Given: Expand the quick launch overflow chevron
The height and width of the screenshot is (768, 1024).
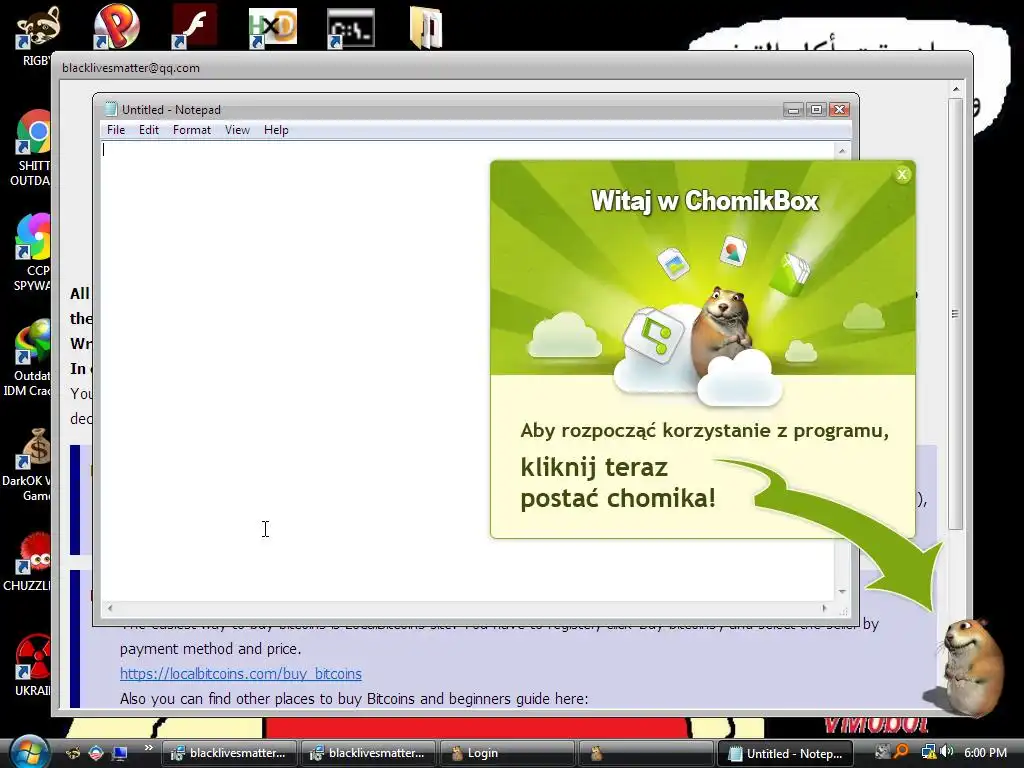Looking at the screenshot, I should tap(148, 748).
